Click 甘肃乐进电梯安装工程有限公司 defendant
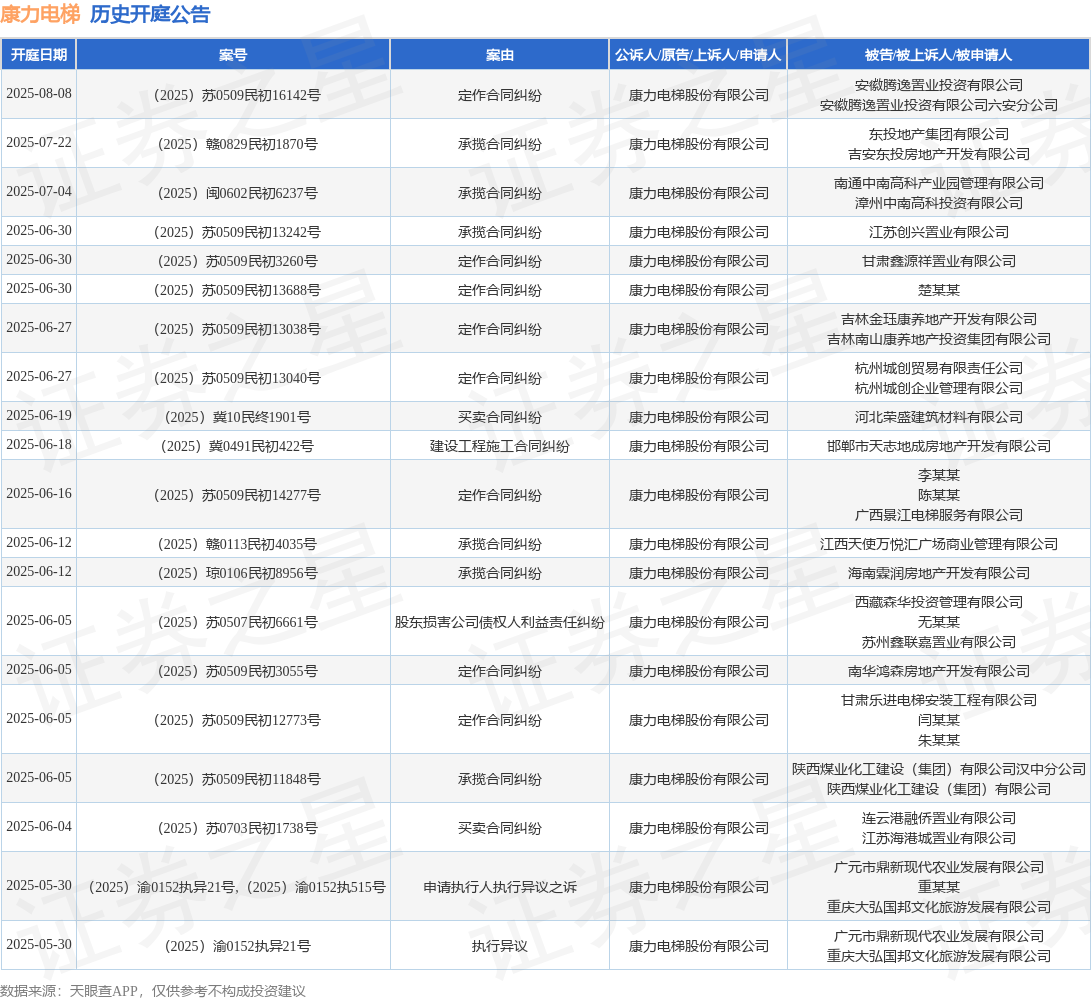 (939, 700)
